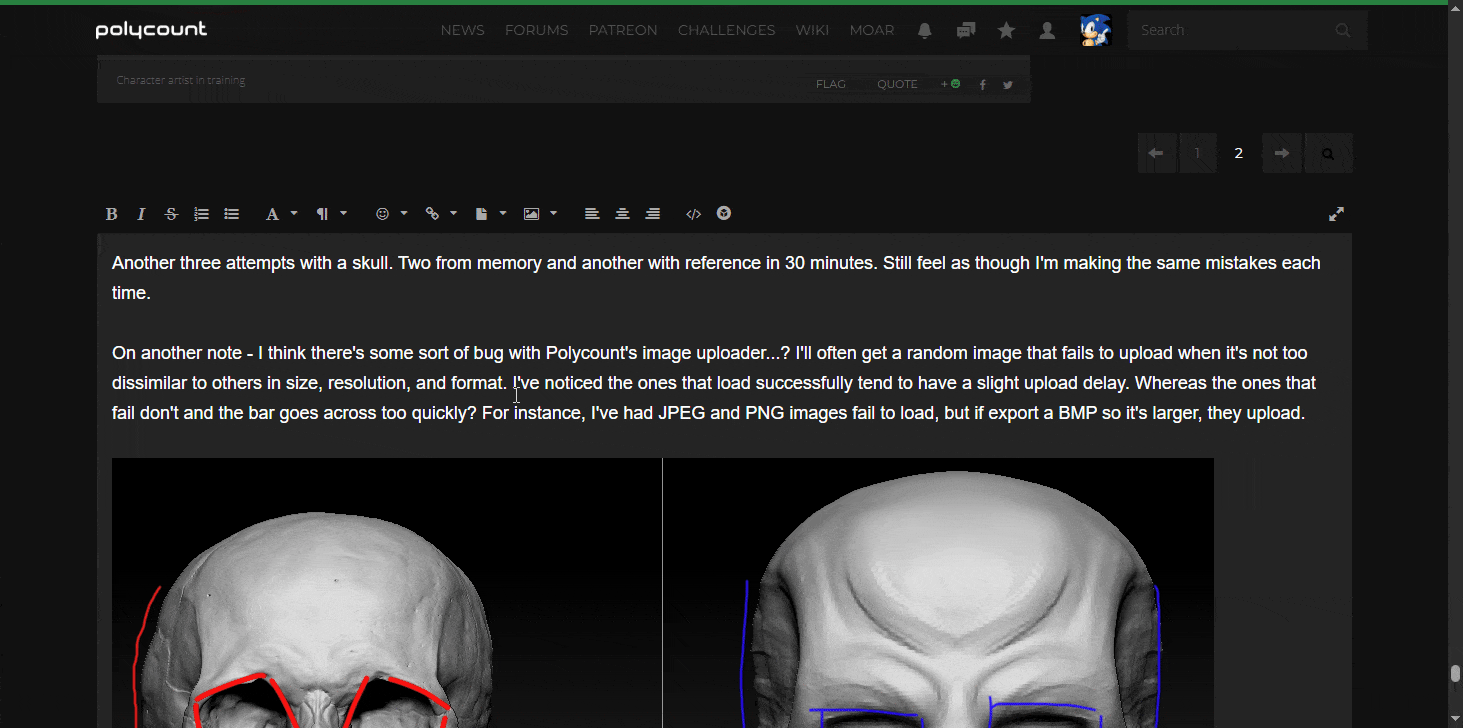Expand the file upload dropdown arrow
This screenshot has width=1463, height=728.
(x=503, y=213)
